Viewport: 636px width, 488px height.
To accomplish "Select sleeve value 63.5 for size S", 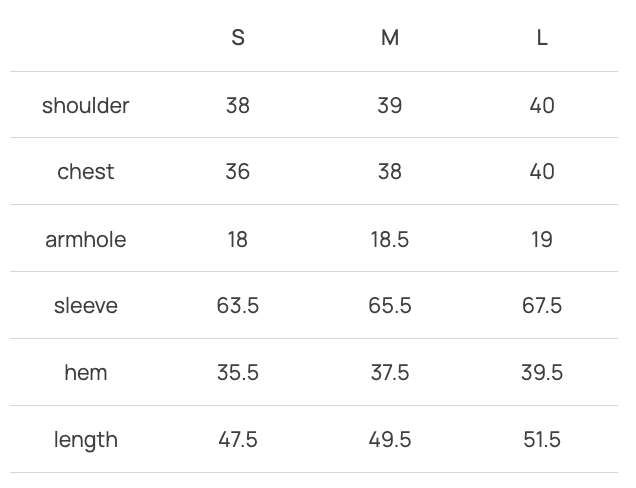I will 238,306.
